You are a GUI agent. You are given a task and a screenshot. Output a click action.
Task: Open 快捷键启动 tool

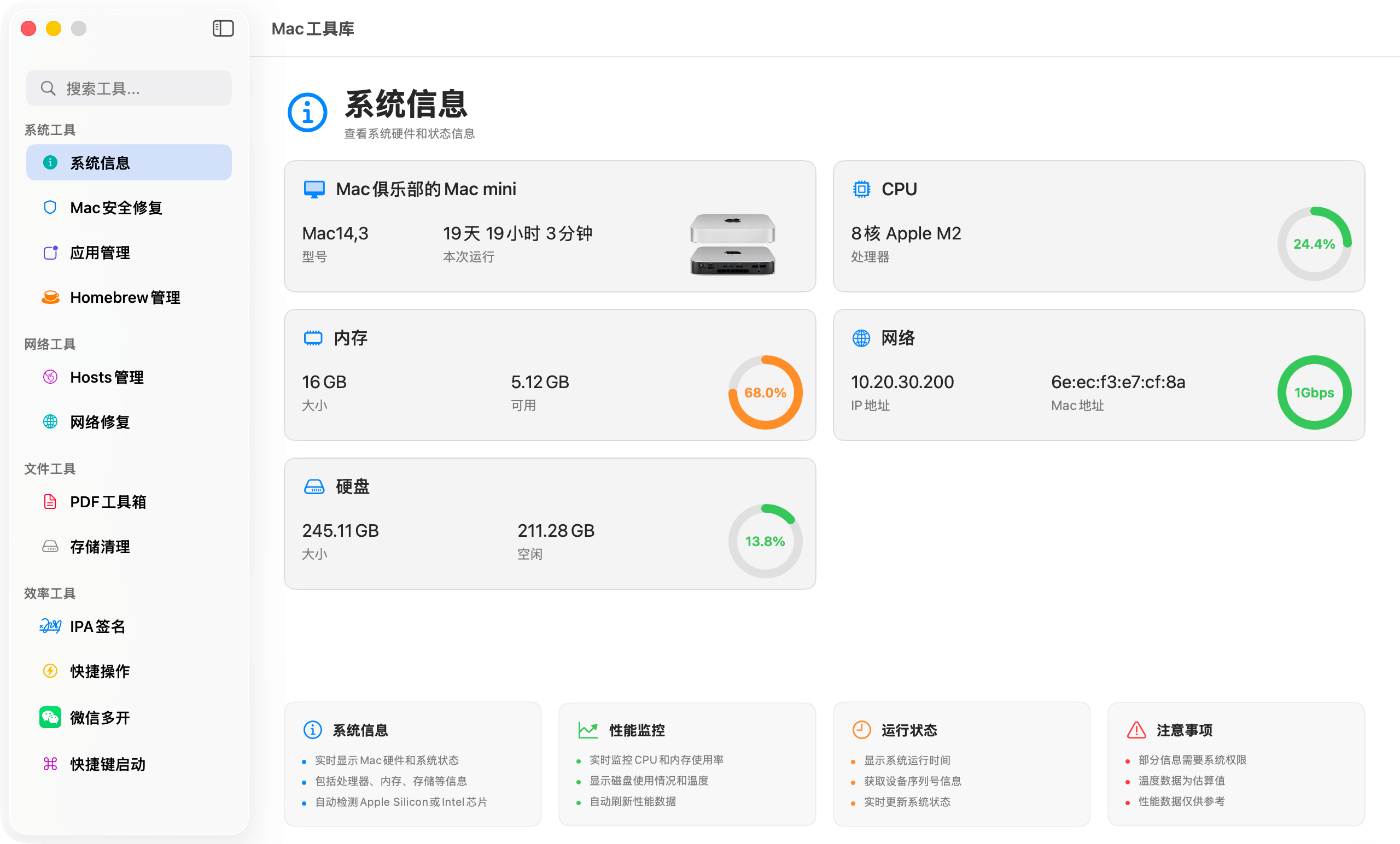pos(107,765)
